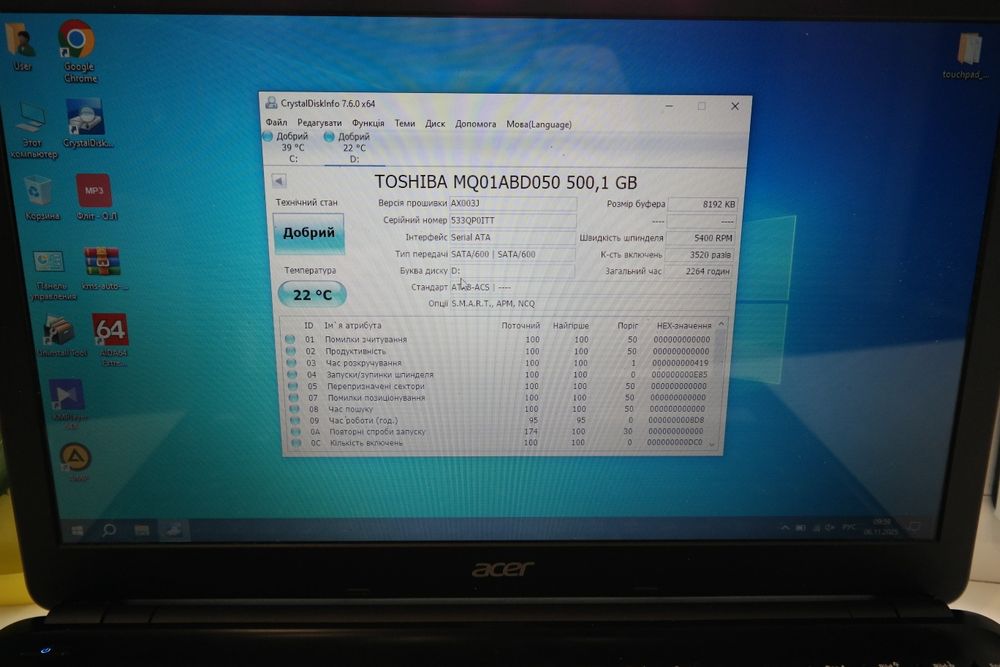Image resolution: width=1000 pixels, height=667 pixels.
Task: Select attribute row 05 Перепризначені сектори
Action: (499, 386)
